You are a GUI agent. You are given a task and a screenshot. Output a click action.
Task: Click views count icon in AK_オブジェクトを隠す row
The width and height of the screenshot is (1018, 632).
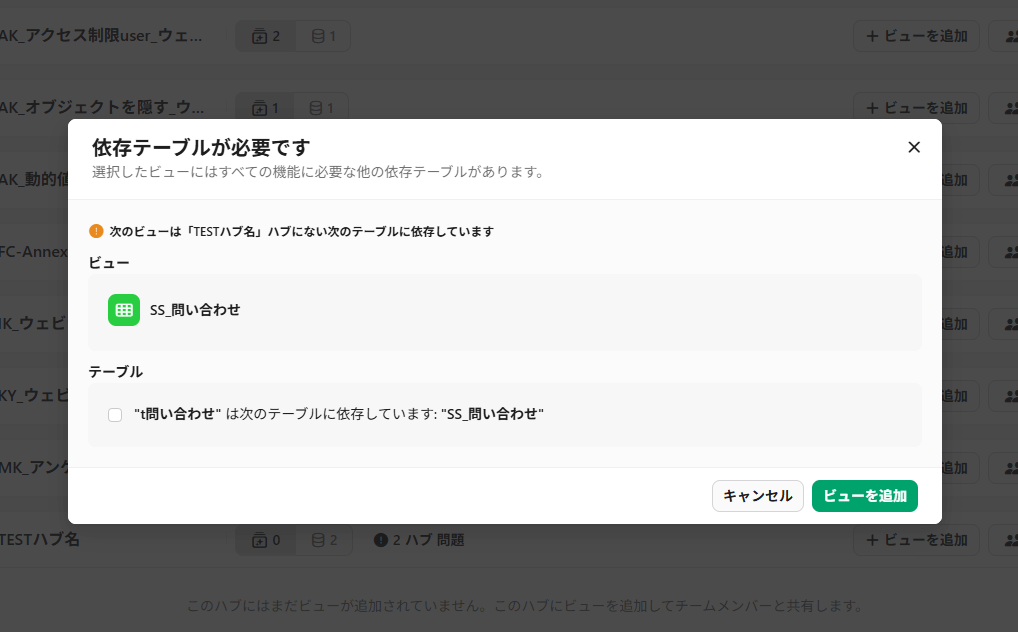[x=260, y=108]
